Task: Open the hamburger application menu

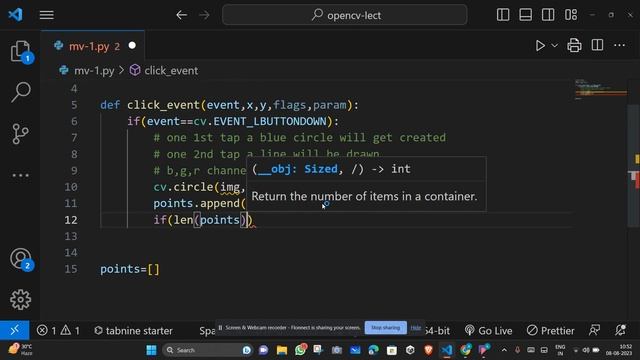Action: click(47, 15)
